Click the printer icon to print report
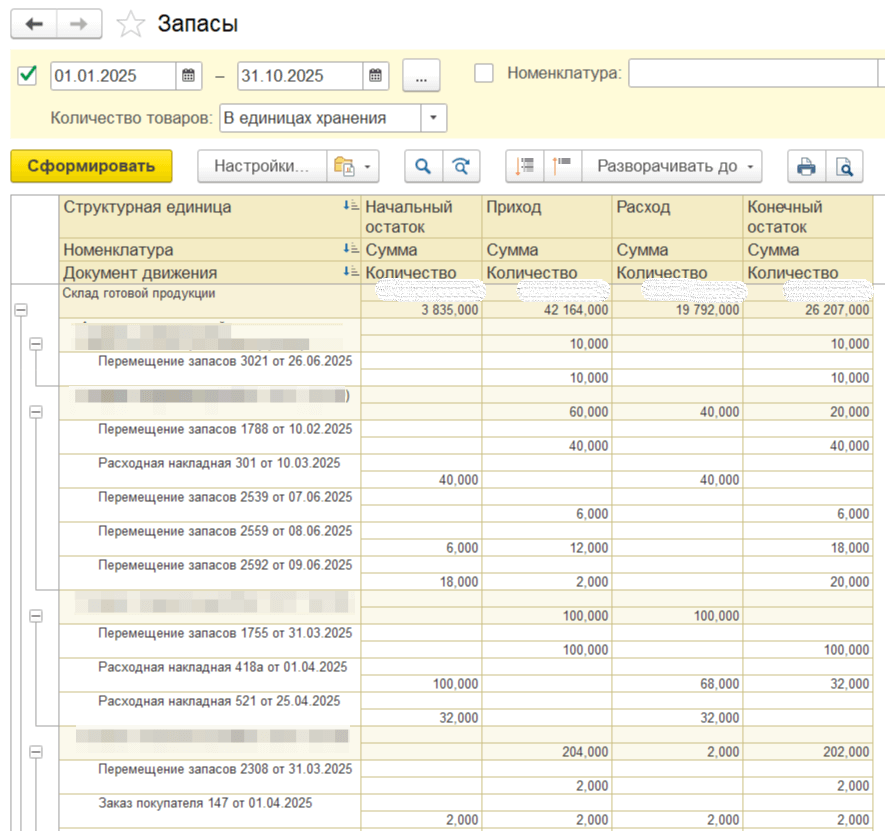Screen dimensions: 885x831 (x=806, y=167)
